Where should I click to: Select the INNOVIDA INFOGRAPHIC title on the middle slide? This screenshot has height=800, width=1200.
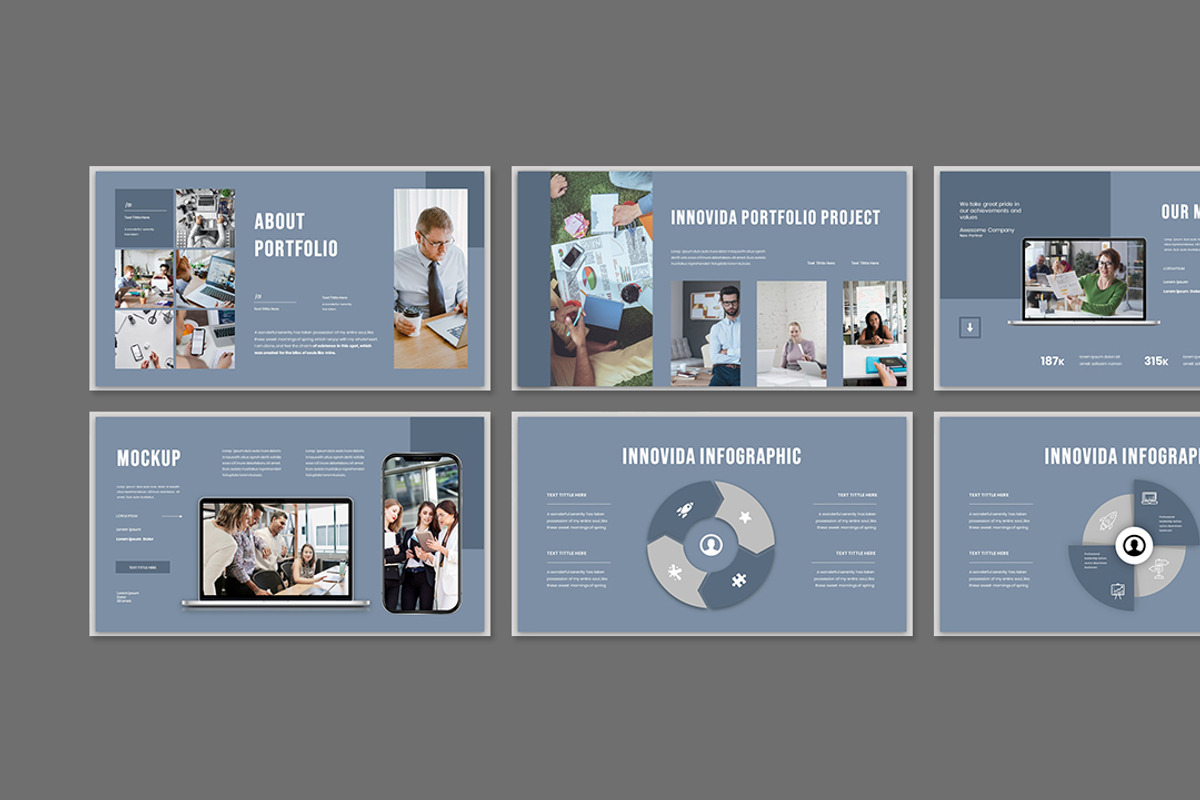712,456
